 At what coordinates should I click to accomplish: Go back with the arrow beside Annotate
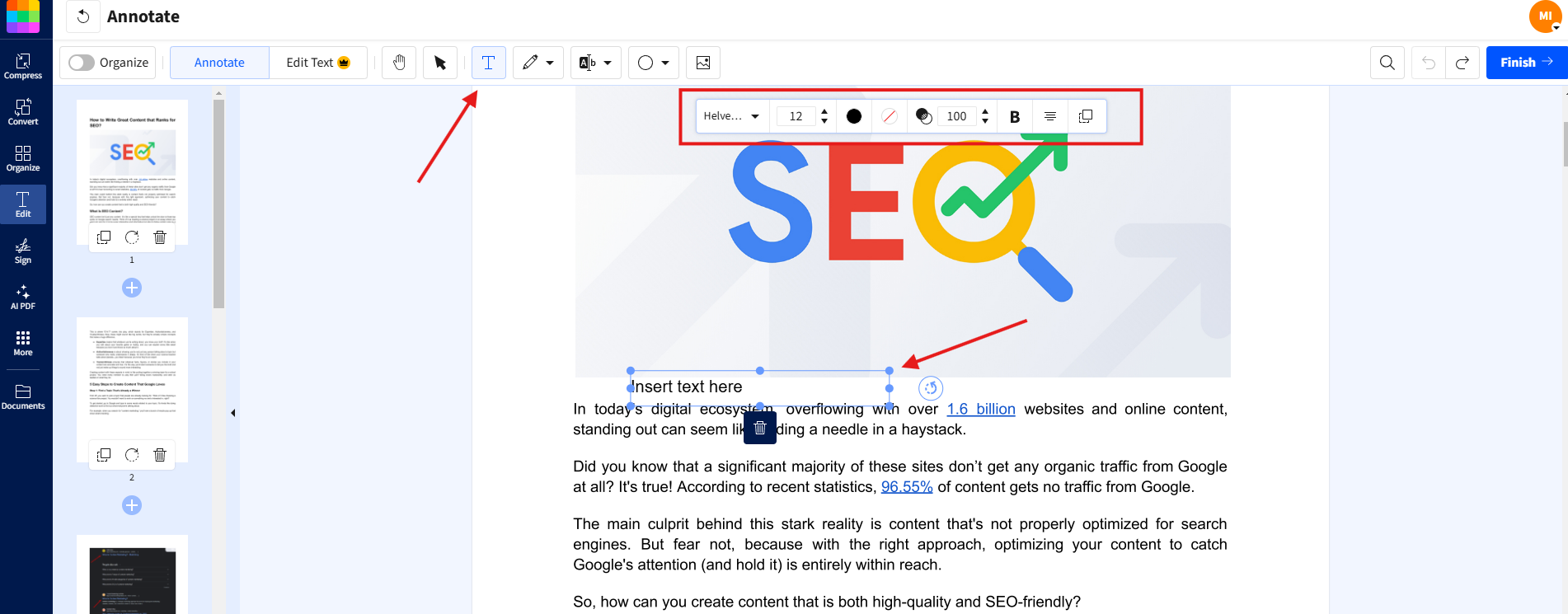(82, 16)
